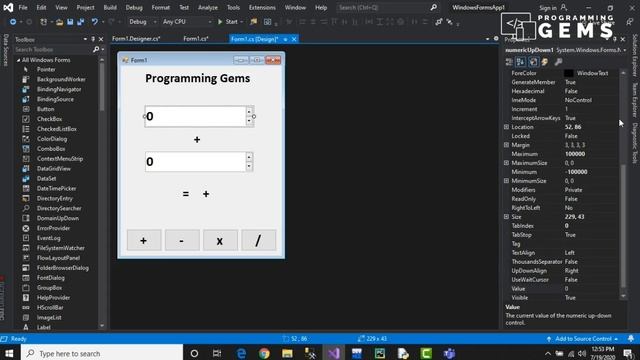The width and height of the screenshot is (640, 360).
Task: Expand the MinimumSize property
Action: [507, 181]
